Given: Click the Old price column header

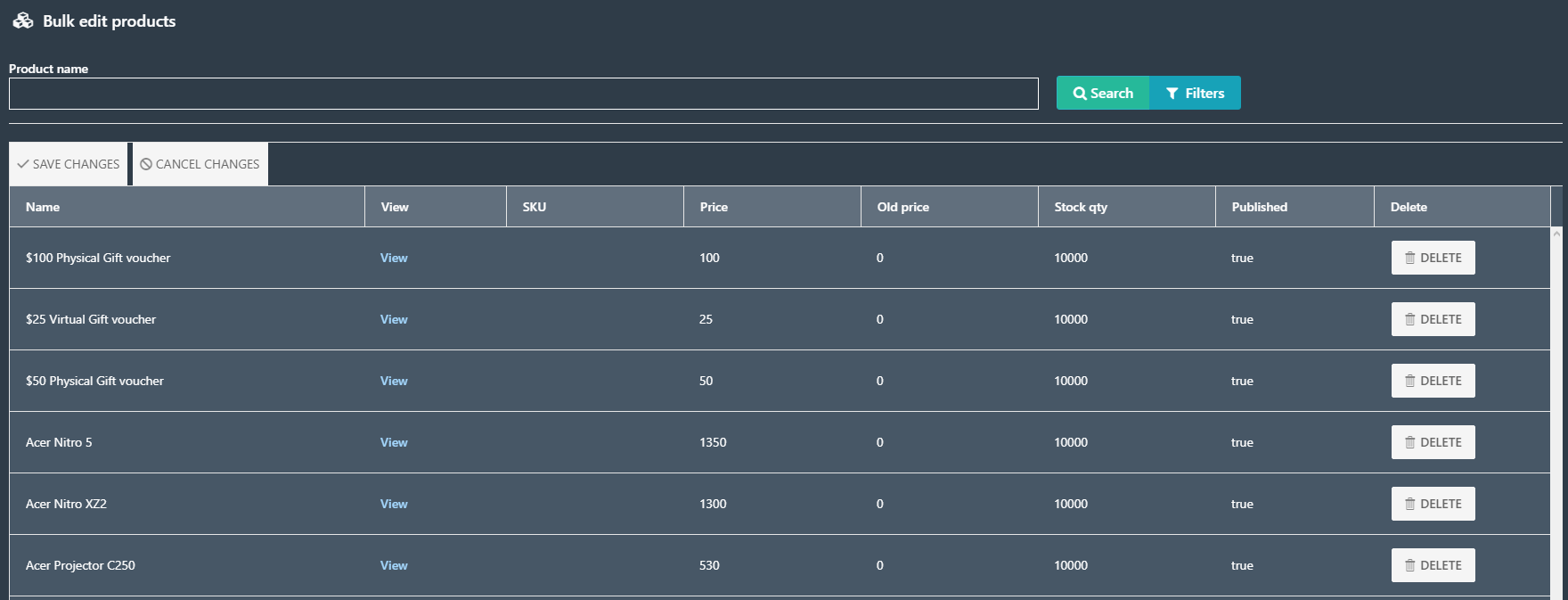Looking at the screenshot, I should pyautogui.click(x=950, y=207).
